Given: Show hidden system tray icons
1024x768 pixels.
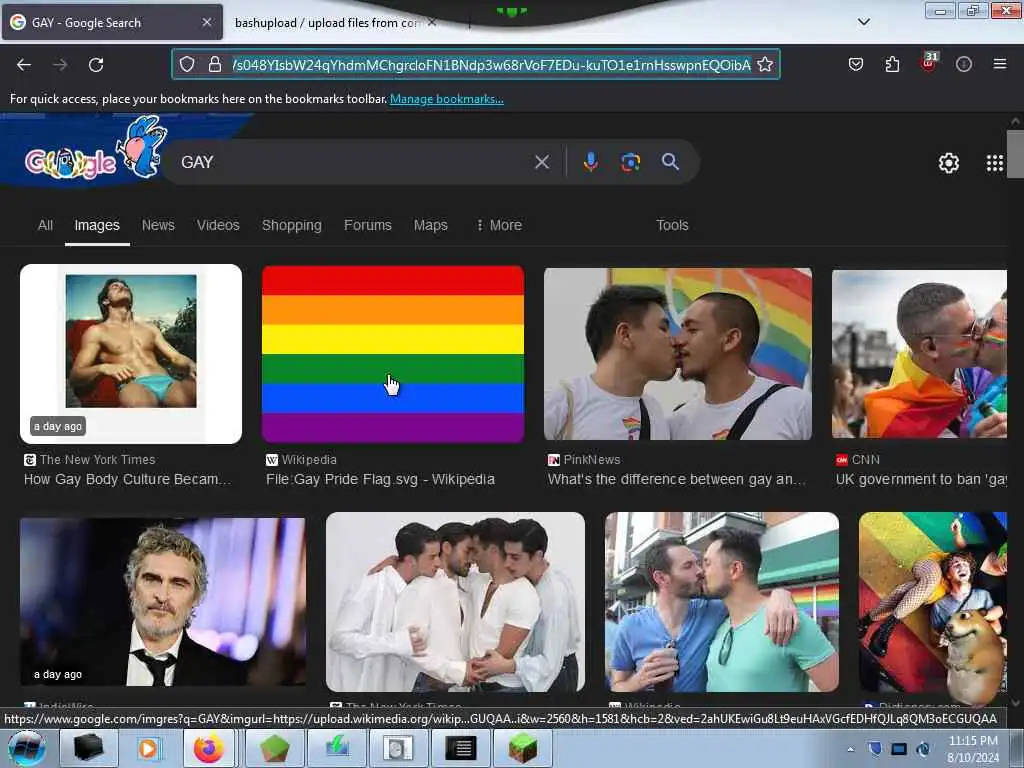Looking at the screenshot, I should point(850,749).
